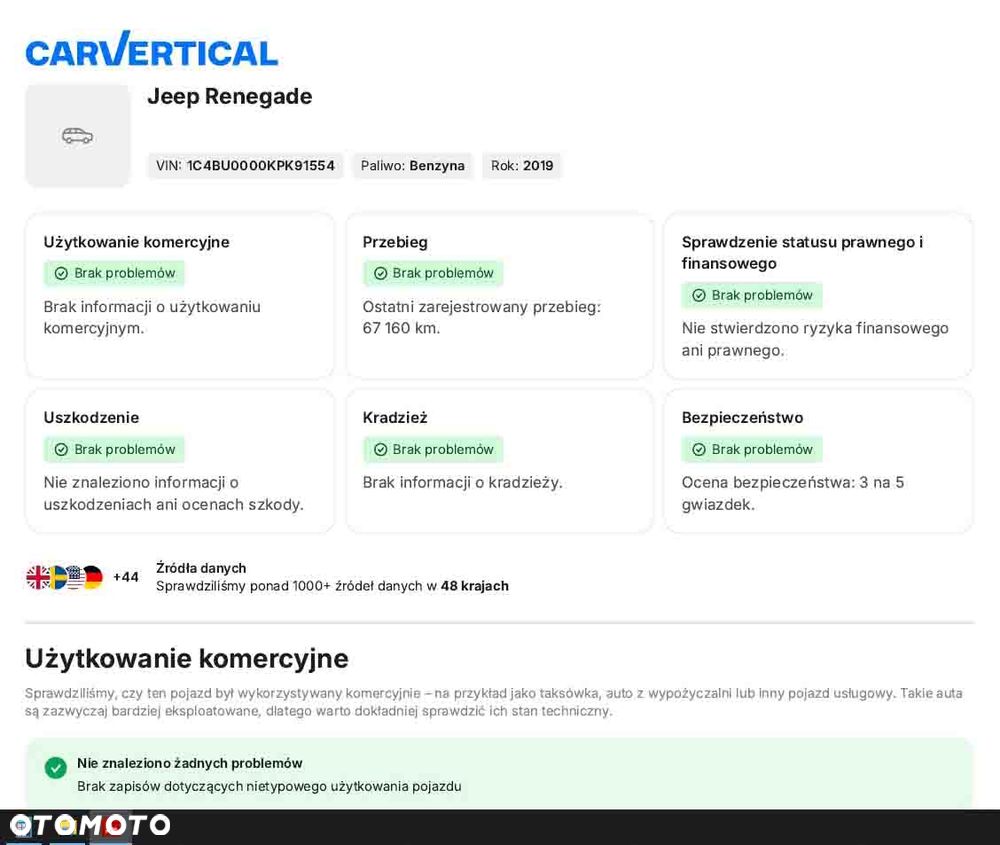Click the Przebieg card heading
Screen dimensions: 1000x845
point(395,242)
